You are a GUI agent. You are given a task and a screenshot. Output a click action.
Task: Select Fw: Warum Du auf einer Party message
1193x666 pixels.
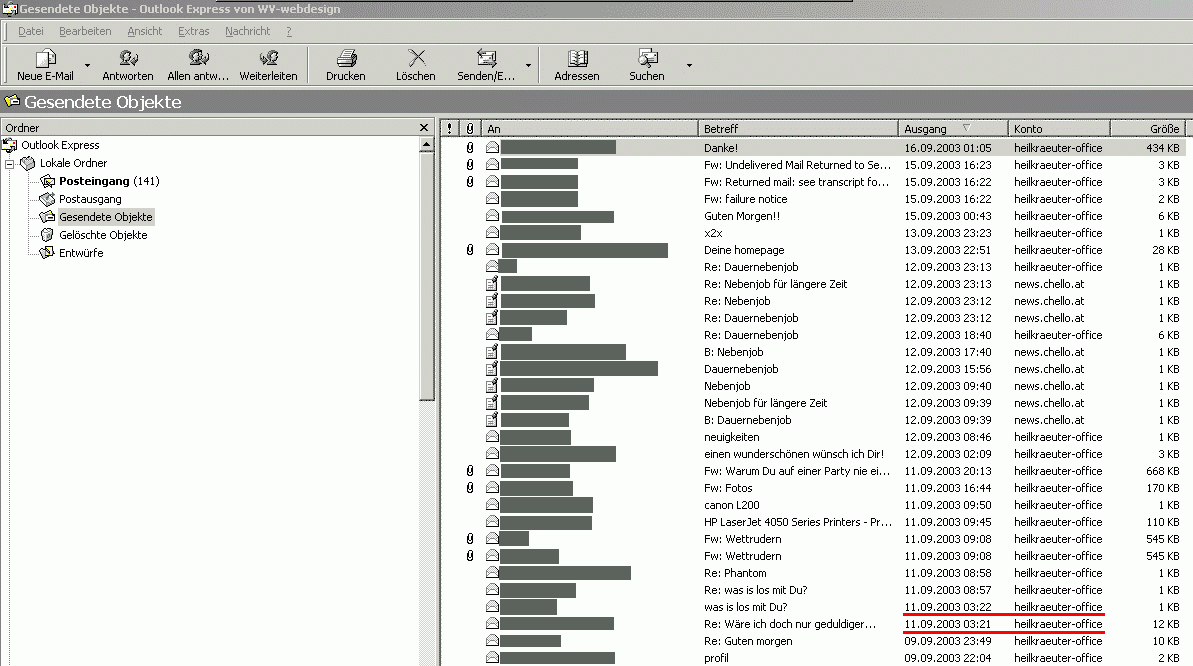tap(813, 471)
